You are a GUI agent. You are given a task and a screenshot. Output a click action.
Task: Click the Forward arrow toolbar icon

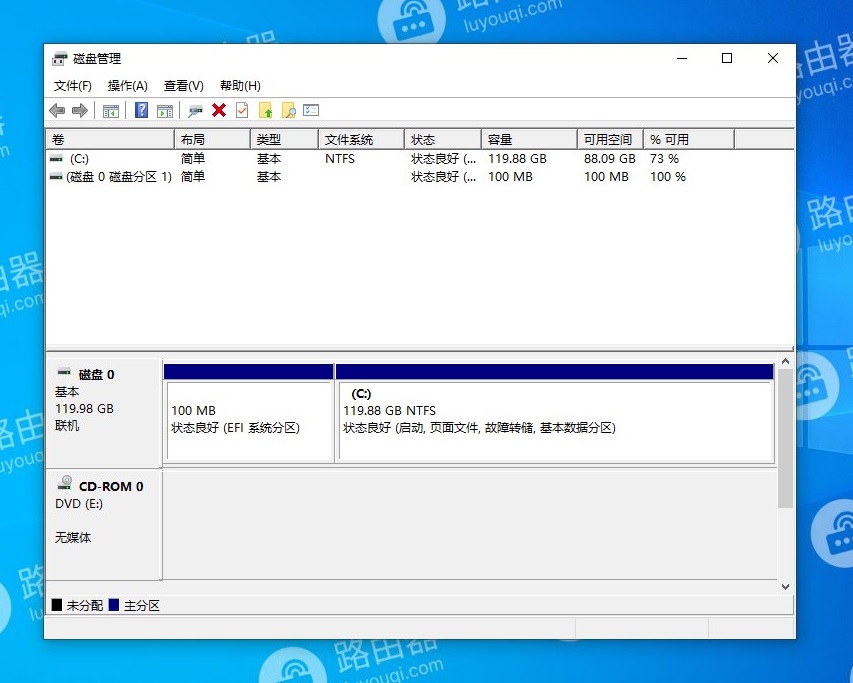(x=80, y=110)
